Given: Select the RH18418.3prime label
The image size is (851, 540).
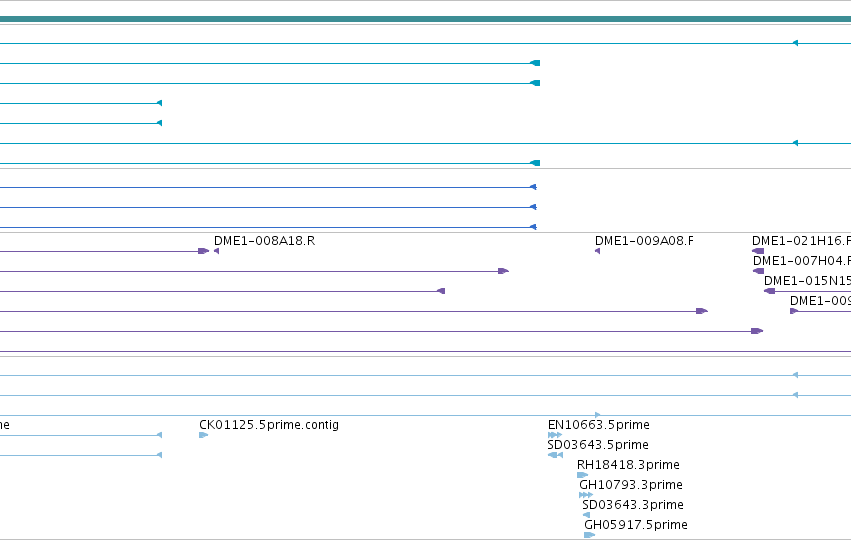Looking at the screenshot, I should coord(628,465).
